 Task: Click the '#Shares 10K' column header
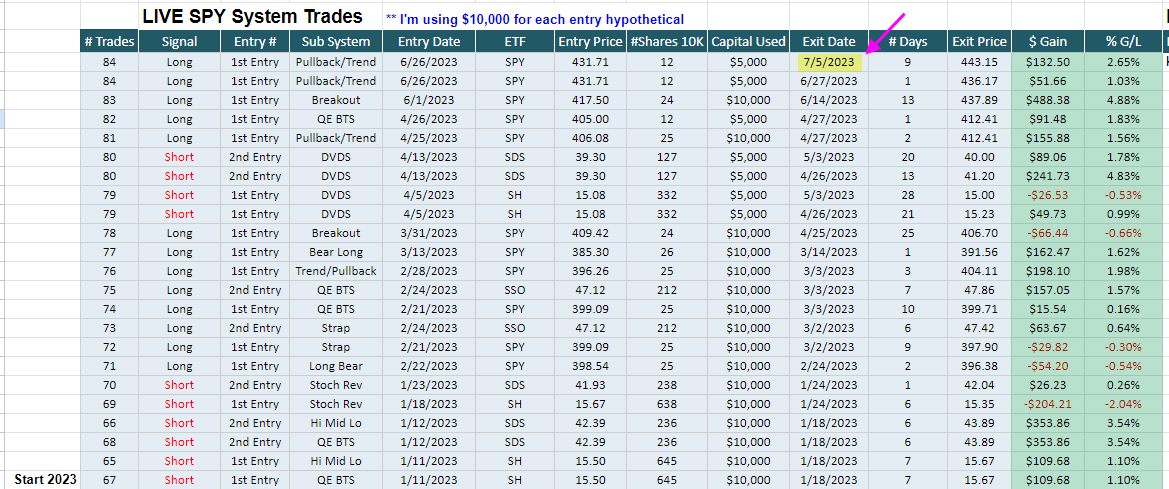click(x=667, y=42)
